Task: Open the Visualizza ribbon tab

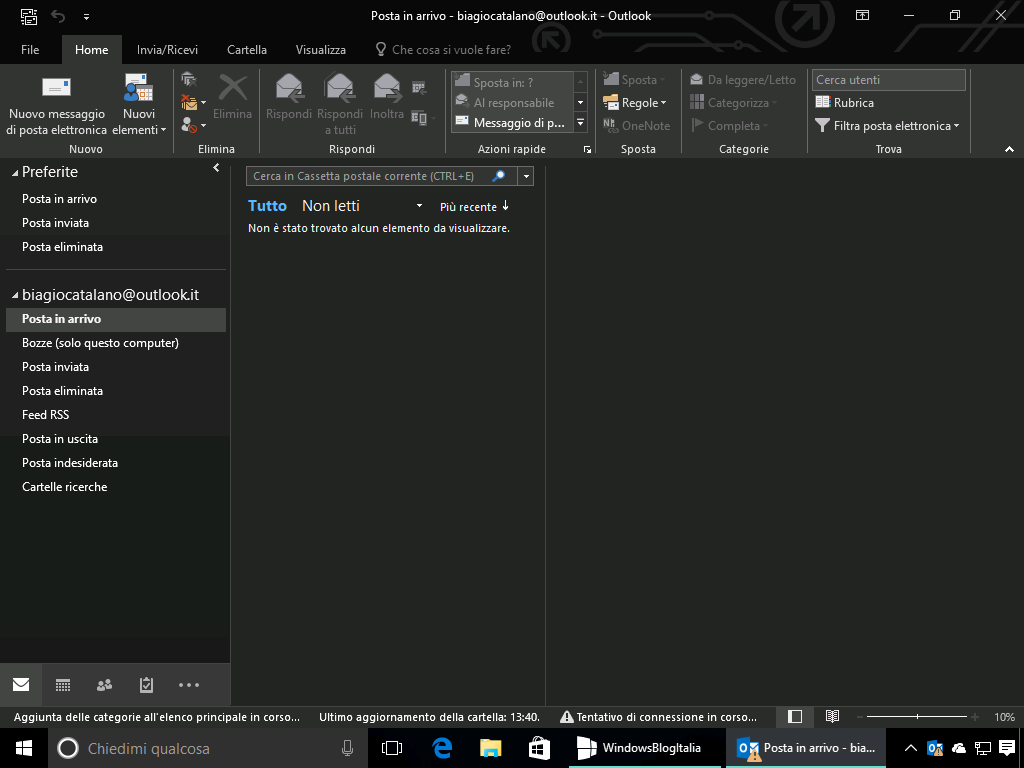Action: [x=320, y=49]
